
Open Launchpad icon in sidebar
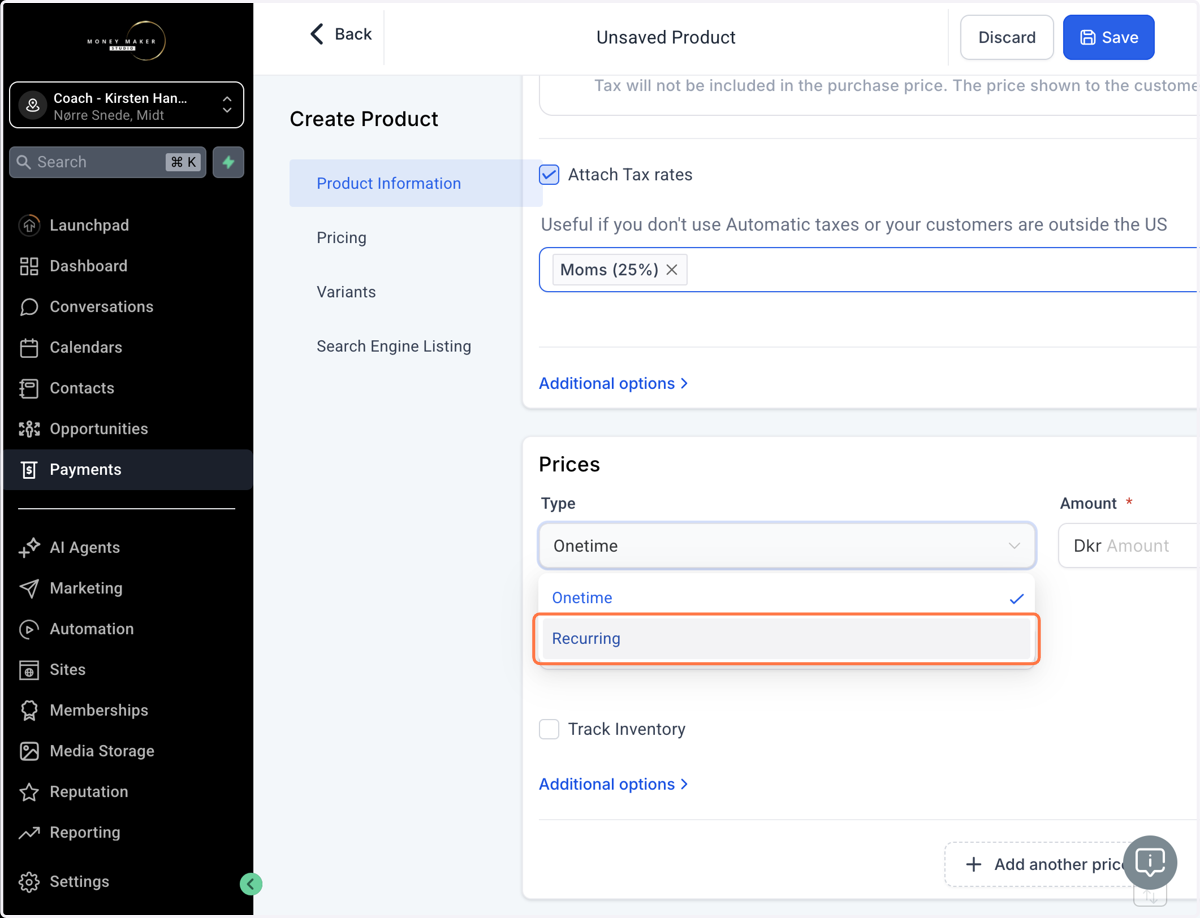tap(29, 225)
